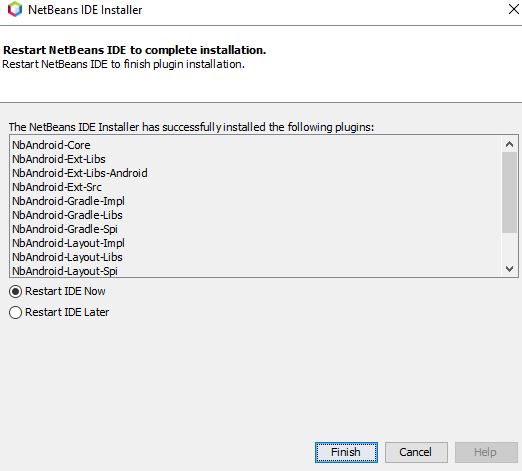Cancel the plugin installer dialog
522x471 pixels.
point(416,452)
